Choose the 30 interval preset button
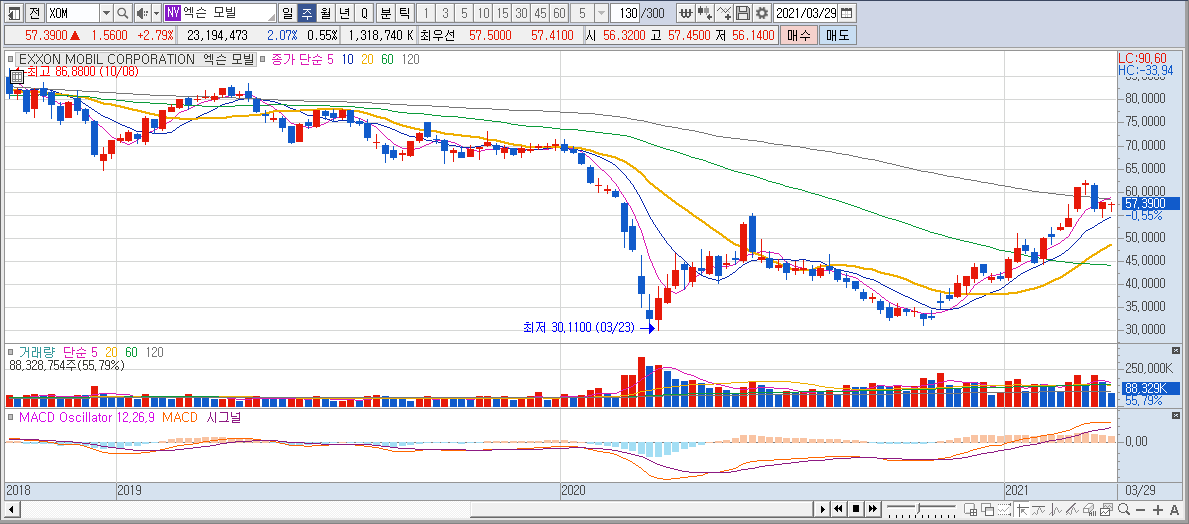Screen dimensions: 1189x524 click(x=521, y=13)
